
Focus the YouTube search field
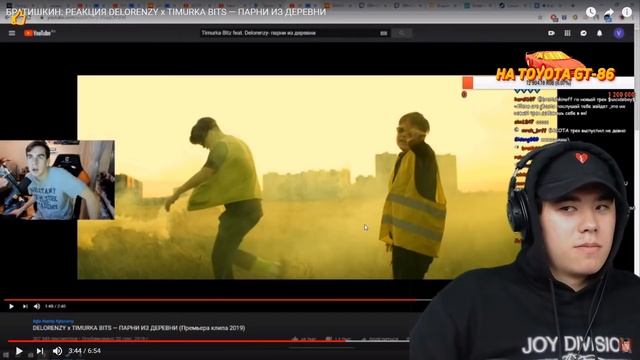pos(289,33)
